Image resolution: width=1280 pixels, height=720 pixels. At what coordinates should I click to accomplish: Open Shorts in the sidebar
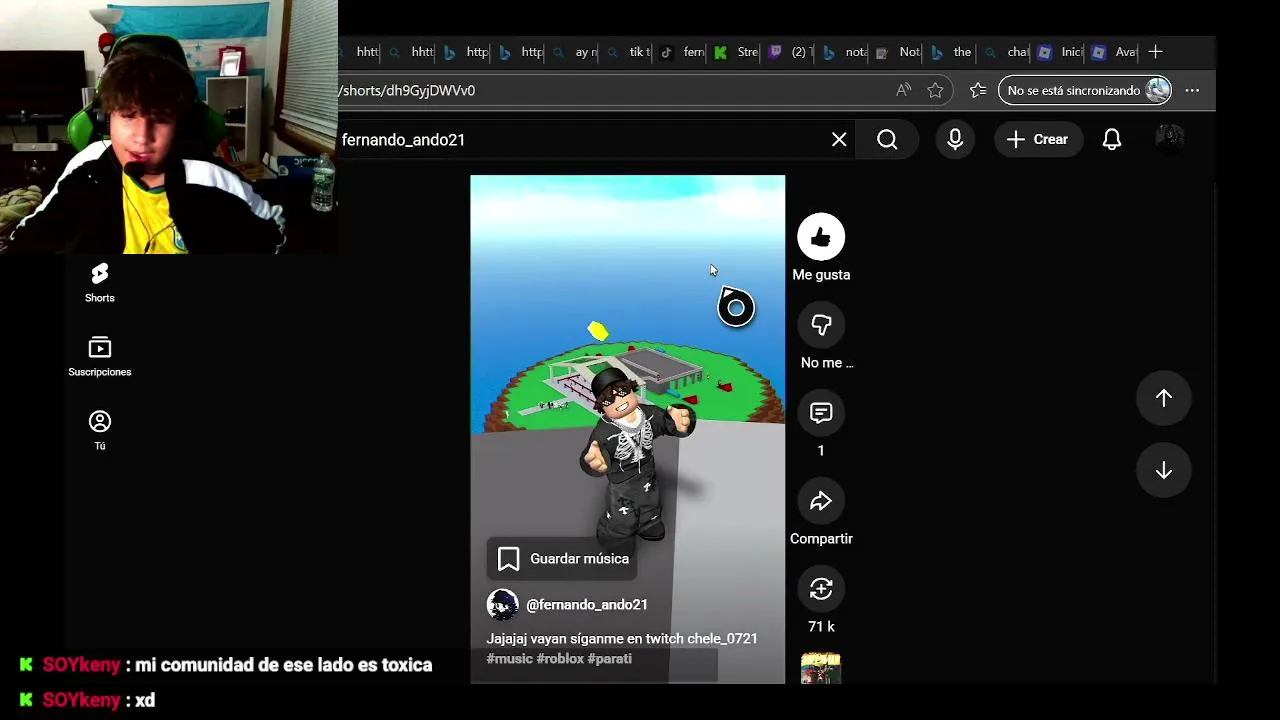[99, 283]
